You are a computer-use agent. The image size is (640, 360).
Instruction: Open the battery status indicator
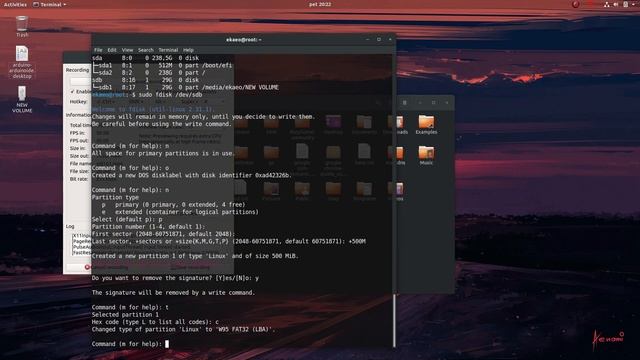click(626, 4)
